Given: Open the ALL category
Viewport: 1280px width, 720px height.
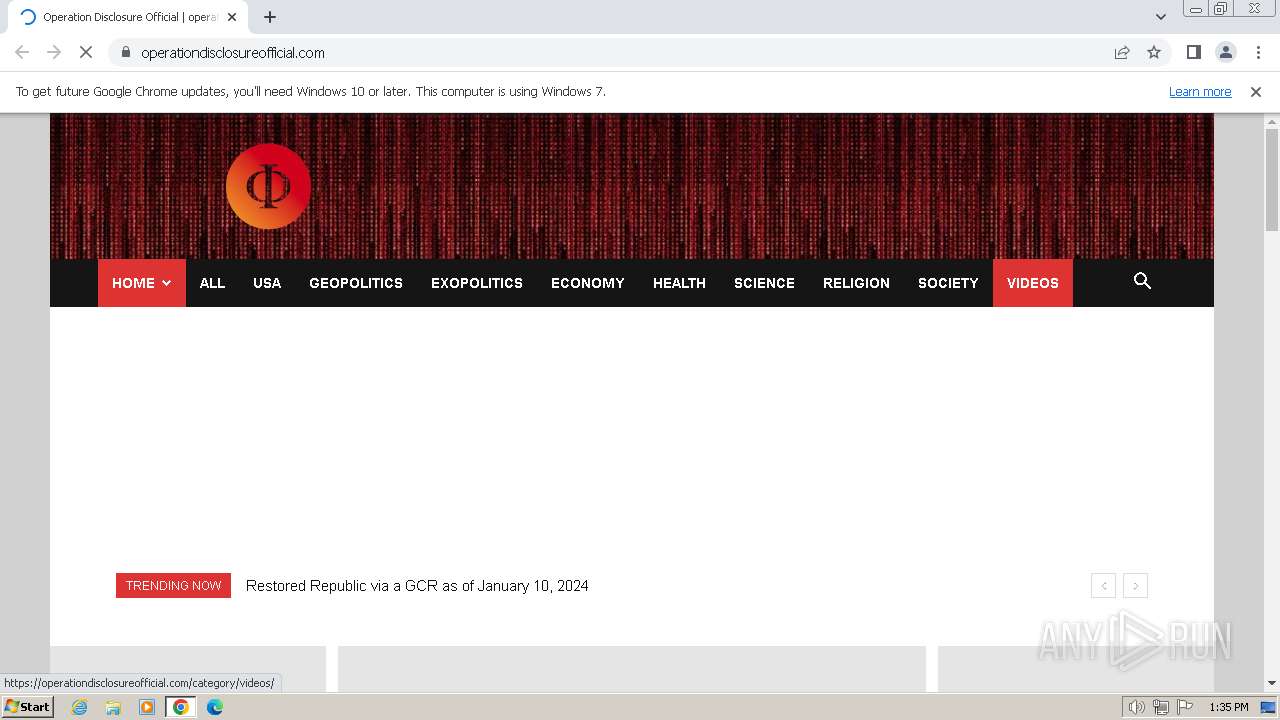Looking at the screenshot, I should pos(212,283).
